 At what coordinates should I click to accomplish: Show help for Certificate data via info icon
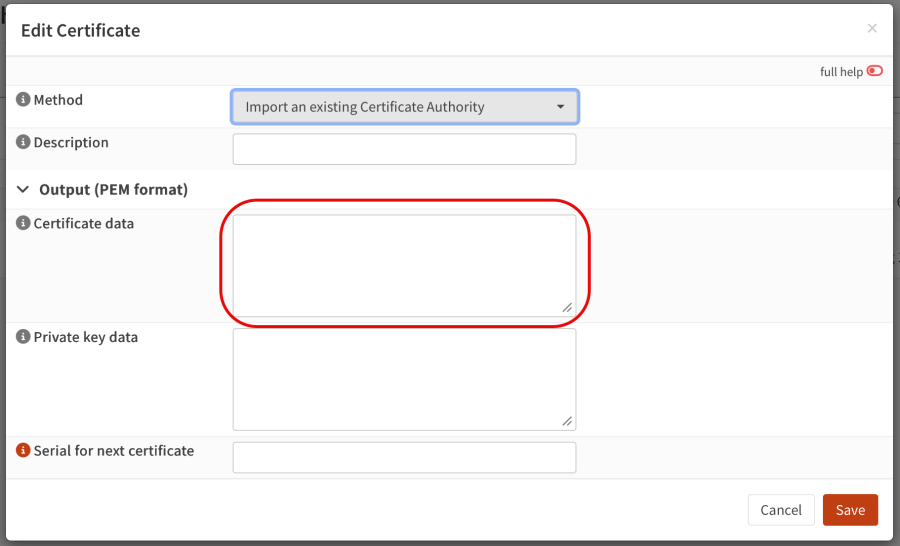tap(23, 224)
